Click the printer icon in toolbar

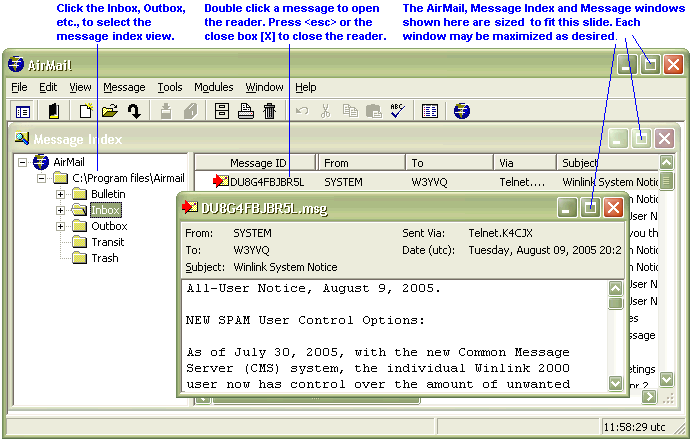(x=246, y=111)
